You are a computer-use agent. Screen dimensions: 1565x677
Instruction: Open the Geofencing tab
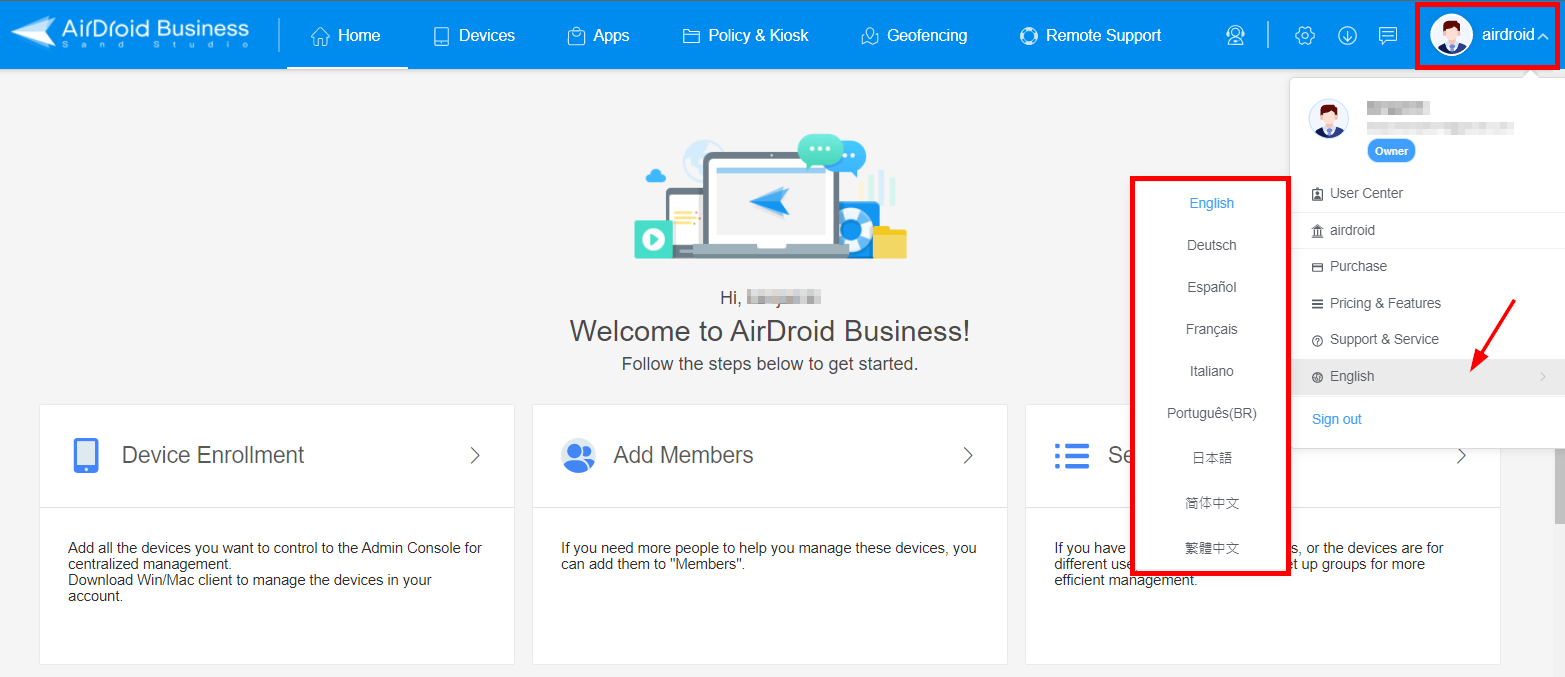coord(914,35)
